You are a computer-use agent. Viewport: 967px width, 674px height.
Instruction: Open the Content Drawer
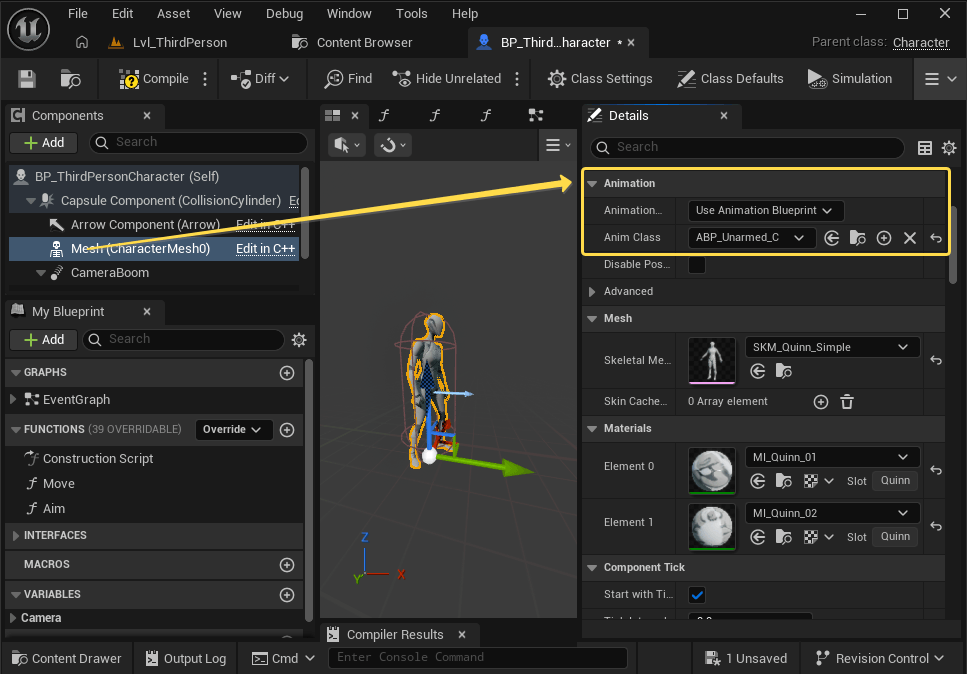pyautogui.click(x=66, y=658)
